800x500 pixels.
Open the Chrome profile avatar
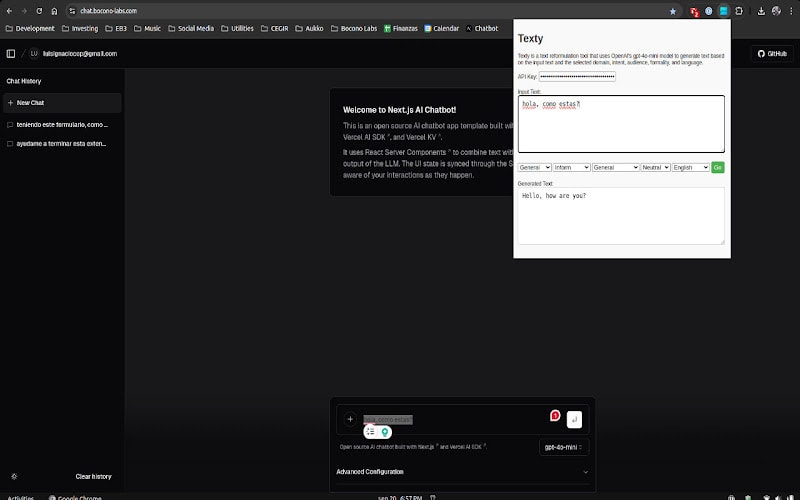[x=777, y=11]
